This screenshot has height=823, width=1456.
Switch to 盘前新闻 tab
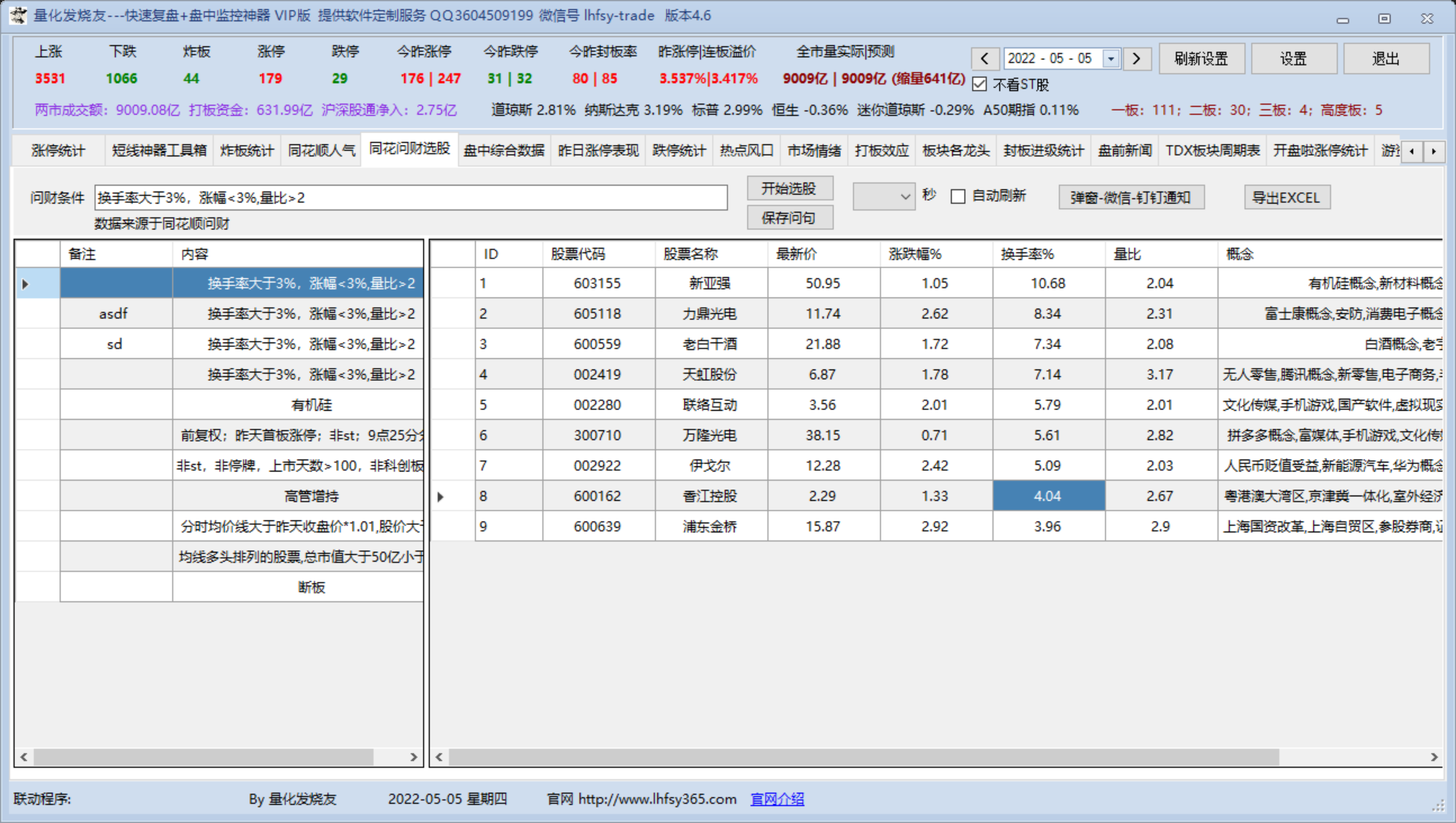[1125, 151]
